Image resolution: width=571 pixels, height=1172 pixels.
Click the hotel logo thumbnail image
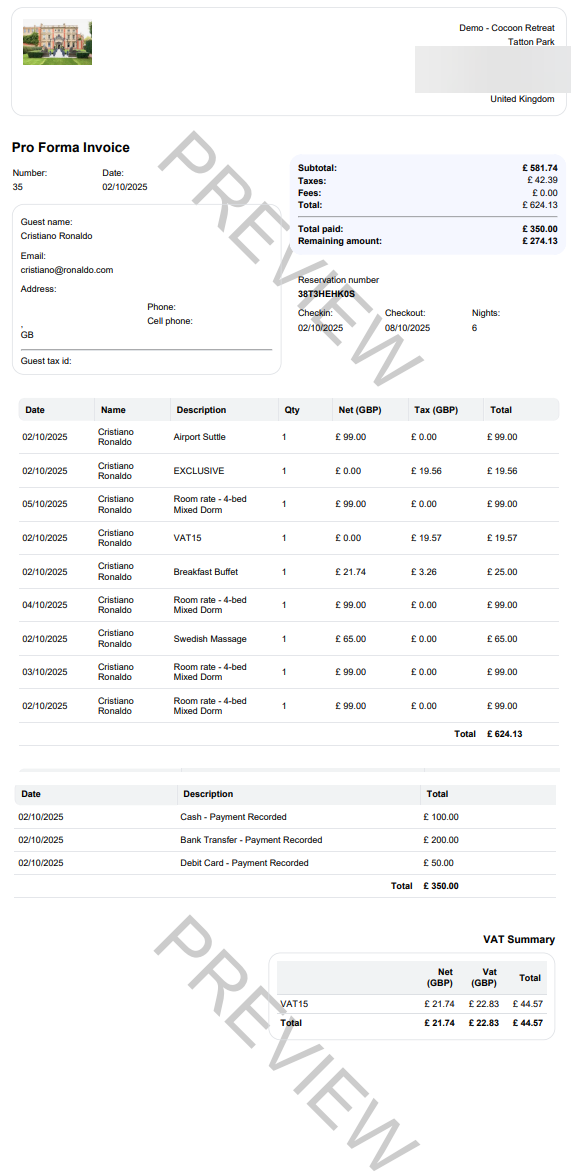coord(58,43)
